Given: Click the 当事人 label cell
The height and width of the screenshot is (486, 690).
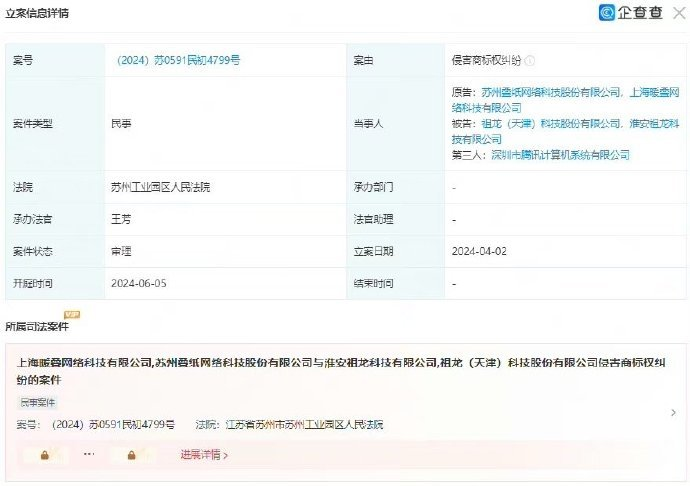Looking at the screenshot, I should 396,124.
